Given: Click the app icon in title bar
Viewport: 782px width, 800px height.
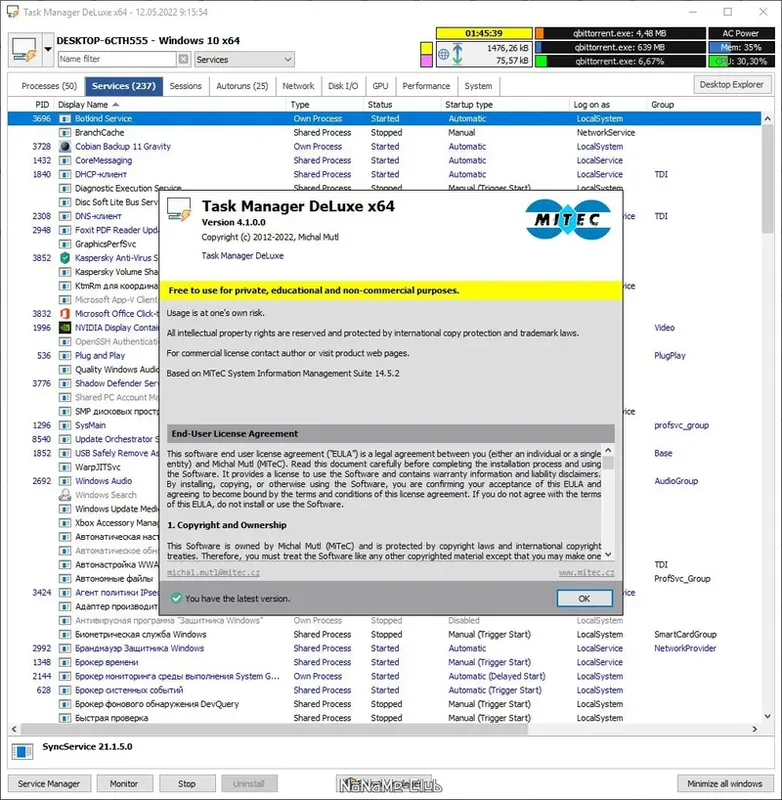Looking at the screenshot, I should point(13,12).
